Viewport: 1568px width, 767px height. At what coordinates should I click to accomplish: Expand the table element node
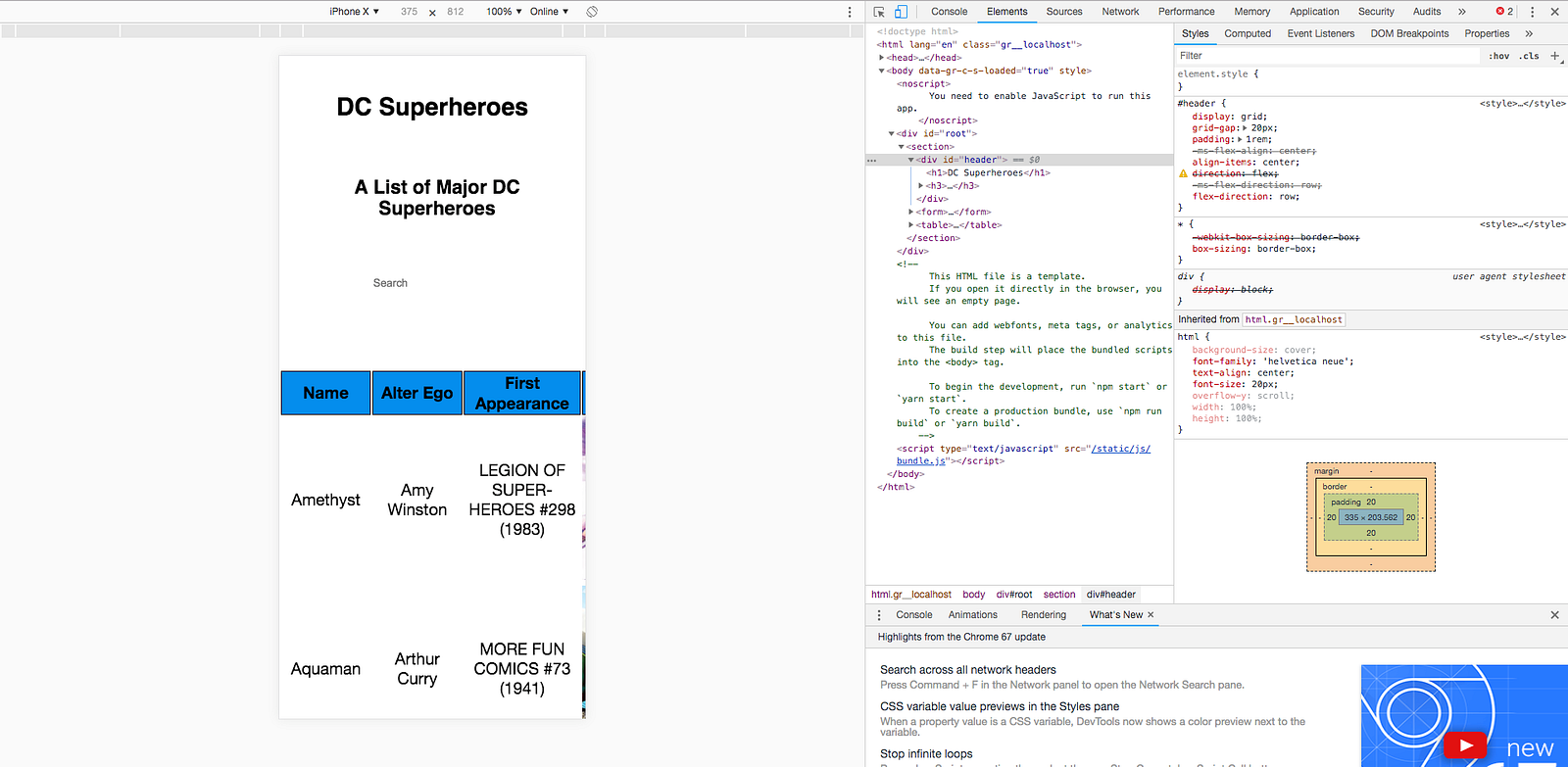click(911, 225)
